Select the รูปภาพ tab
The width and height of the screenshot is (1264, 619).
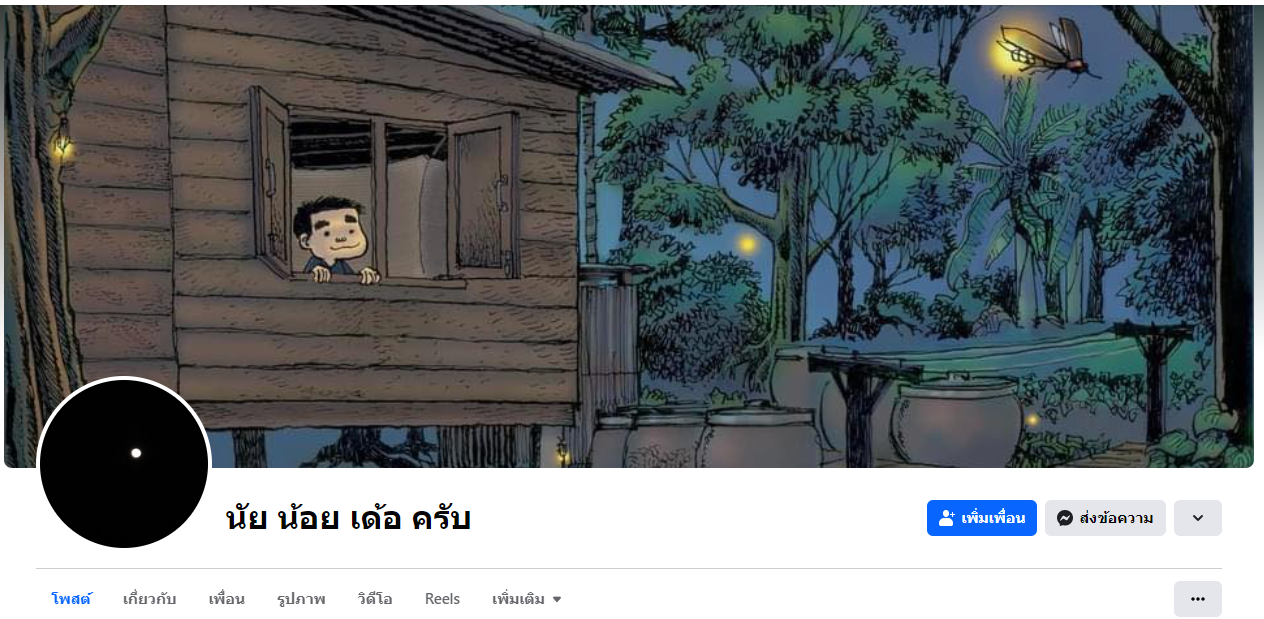pyautogui.click(x=301, y=599)
